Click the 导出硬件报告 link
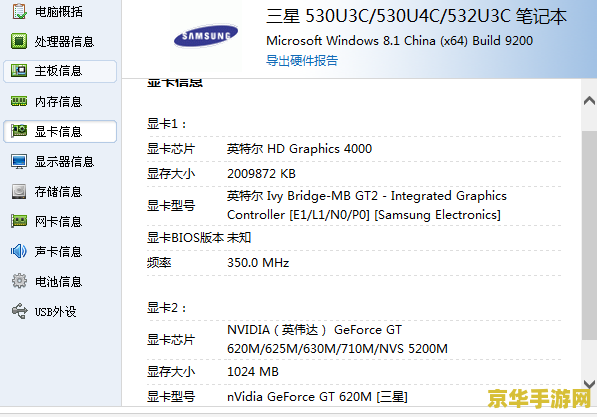597x417 pixels. 302,61
